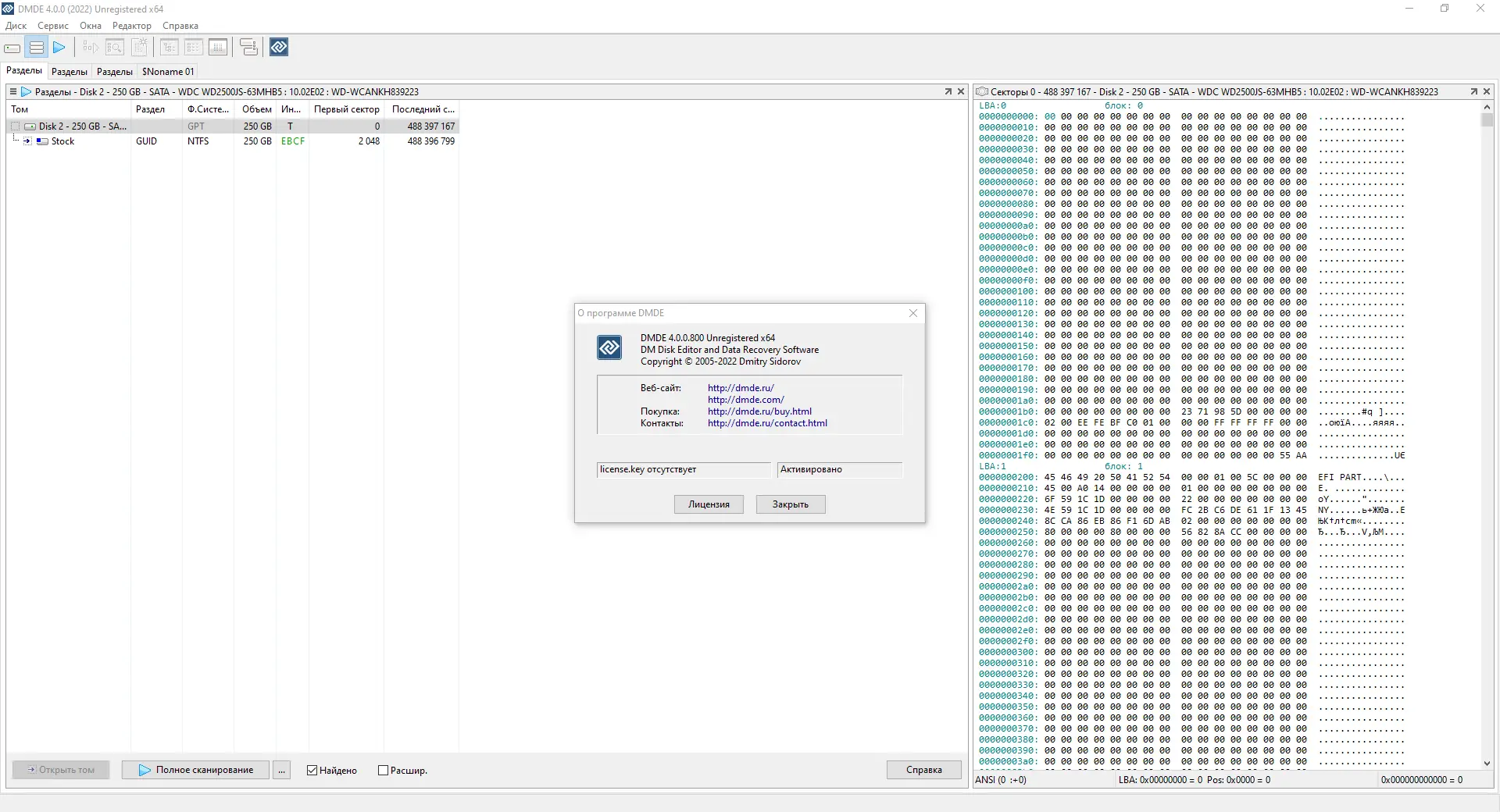
Task: Click the drive icon of Disk 2 row
Action: click(x=30, y=126)
